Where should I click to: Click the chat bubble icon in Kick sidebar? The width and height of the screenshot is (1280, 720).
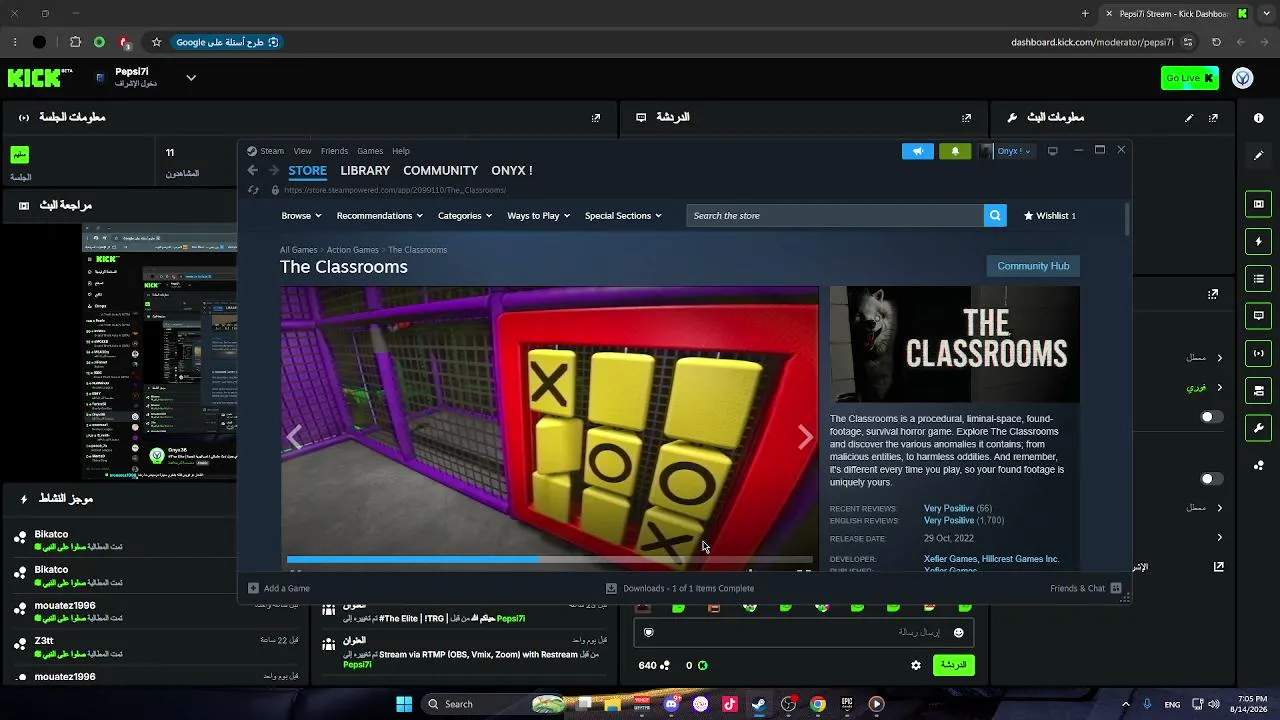tap(1258, 316)
